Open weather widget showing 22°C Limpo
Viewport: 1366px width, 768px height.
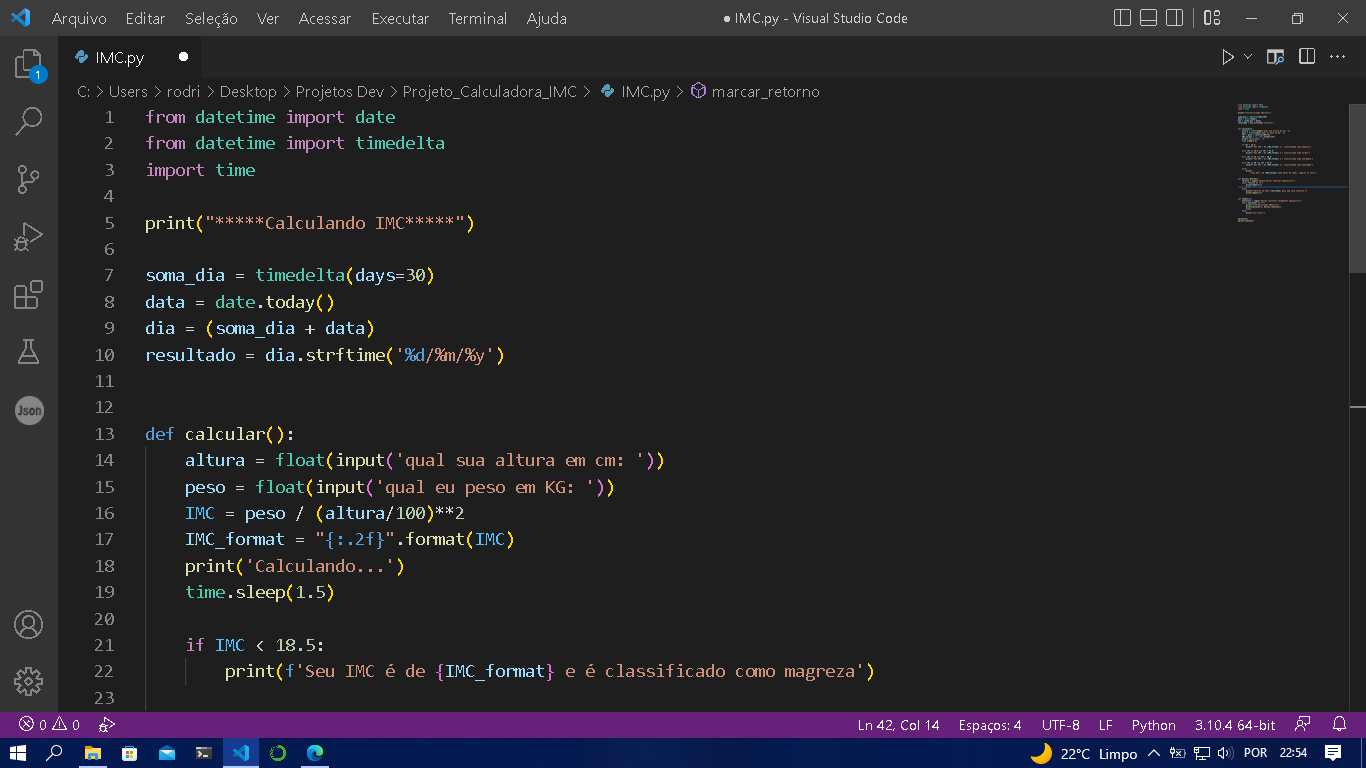(1084, 753)
